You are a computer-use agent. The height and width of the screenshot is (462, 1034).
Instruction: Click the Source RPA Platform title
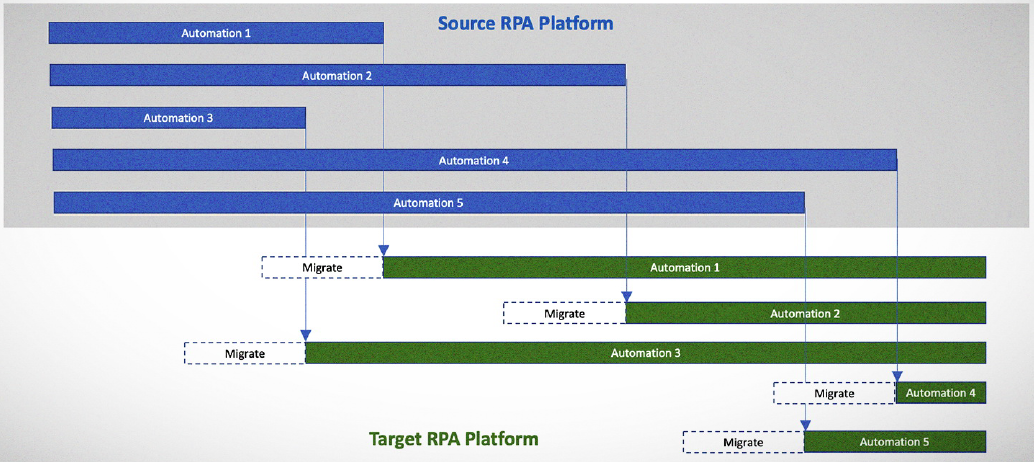click(x=525, y=22)
